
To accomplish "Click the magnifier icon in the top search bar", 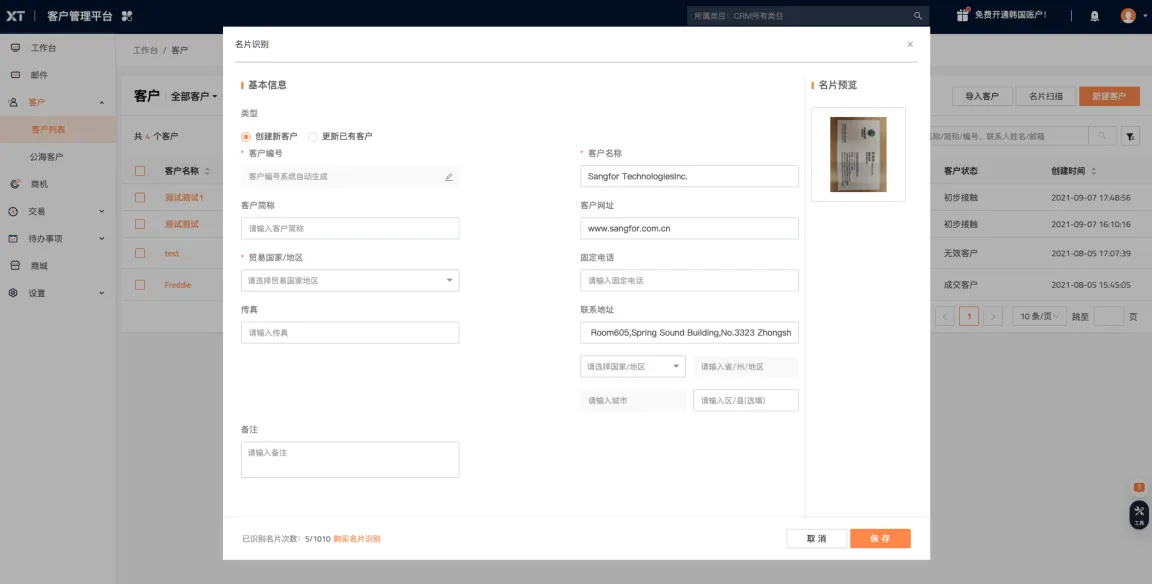I will click(x=918, y=15).
